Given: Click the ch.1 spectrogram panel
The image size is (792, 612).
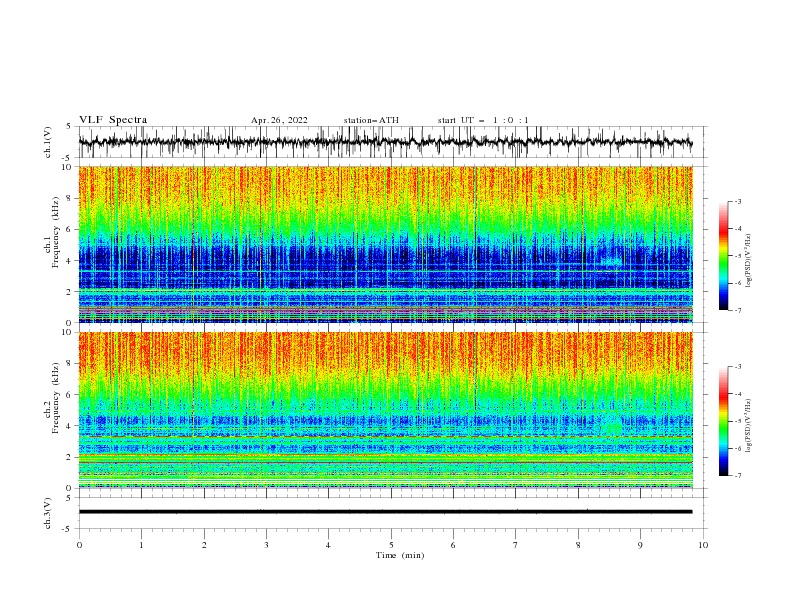Looking at the screenshot, I should coord(385,244).
